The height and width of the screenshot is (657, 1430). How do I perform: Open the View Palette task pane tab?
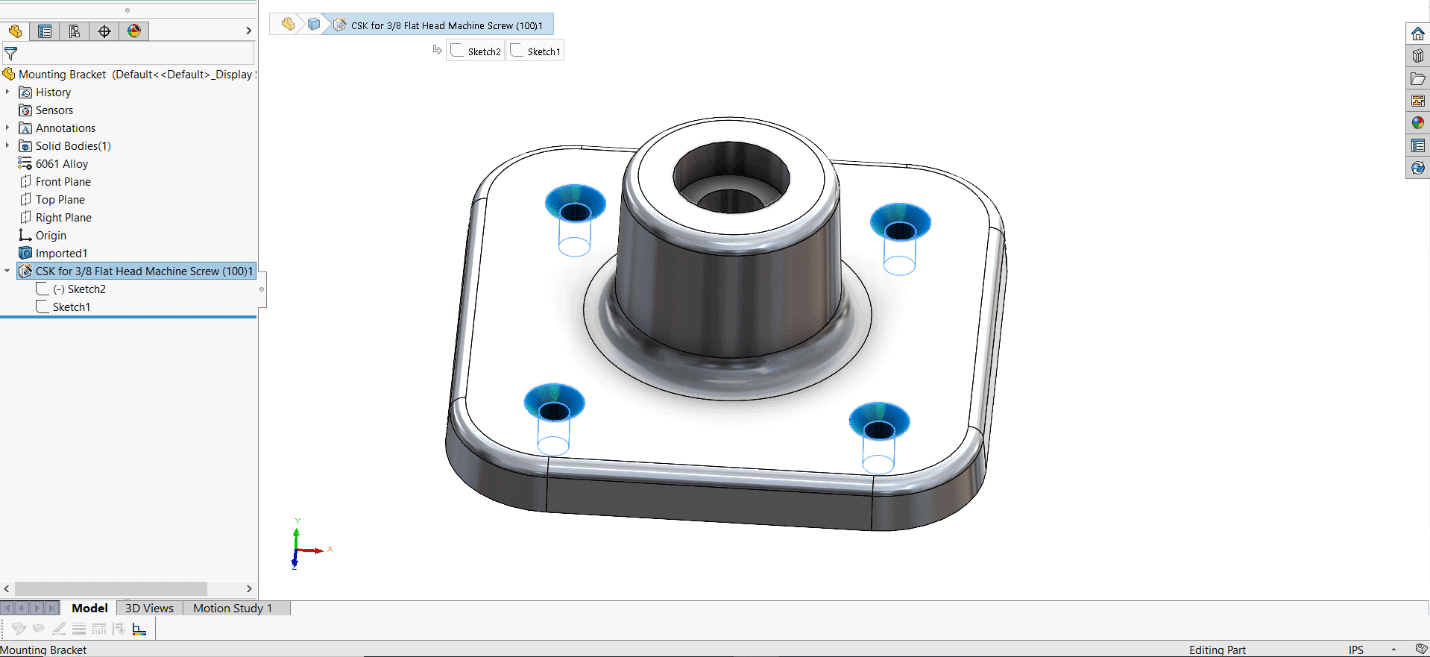(x=1417, y=101)
